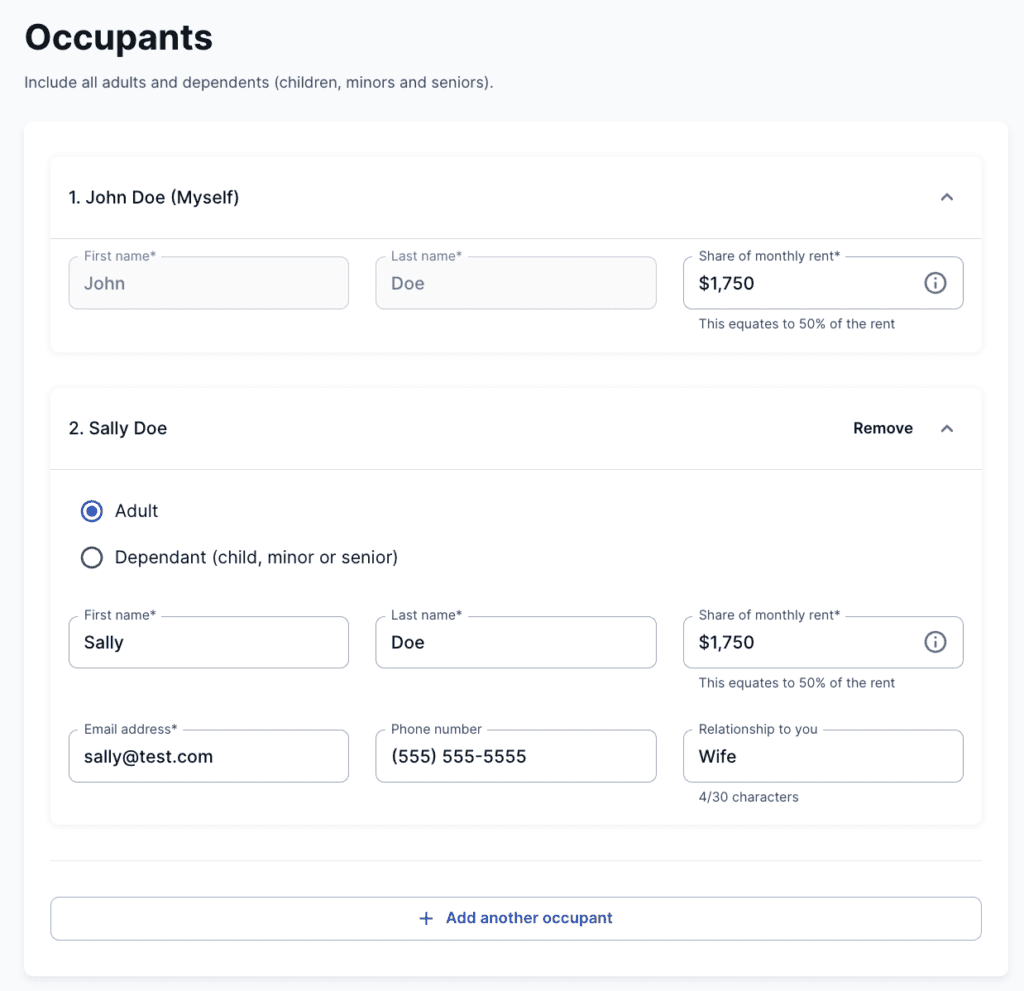1024x991 pixels.
Task: Select the Adult radio button
Action: pos(92,511)
